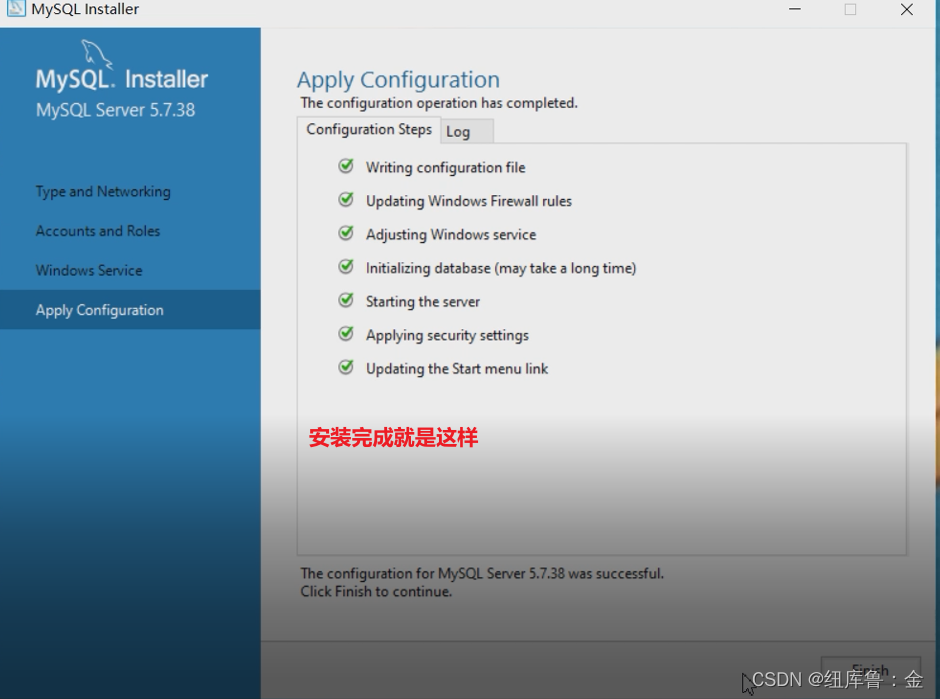This screenshot has height=699, width=940.
Task: Click the 'Click Finish to continue.' message
Action: coord(376,592)
